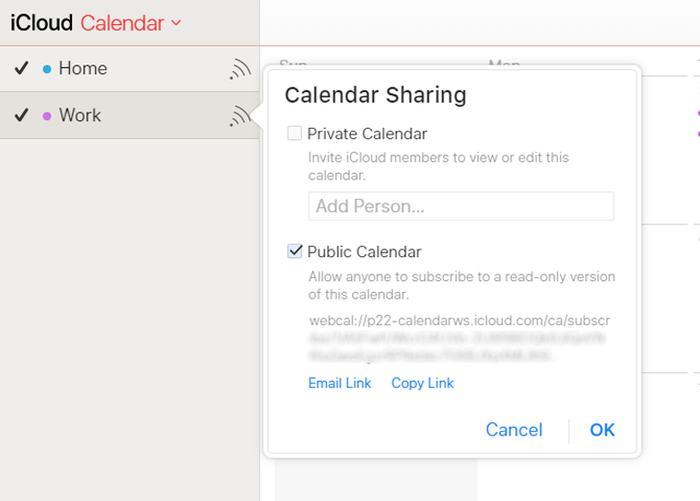Click the Email Link option
The height and width of the screenshot is (501, 700).
point(340,383)
